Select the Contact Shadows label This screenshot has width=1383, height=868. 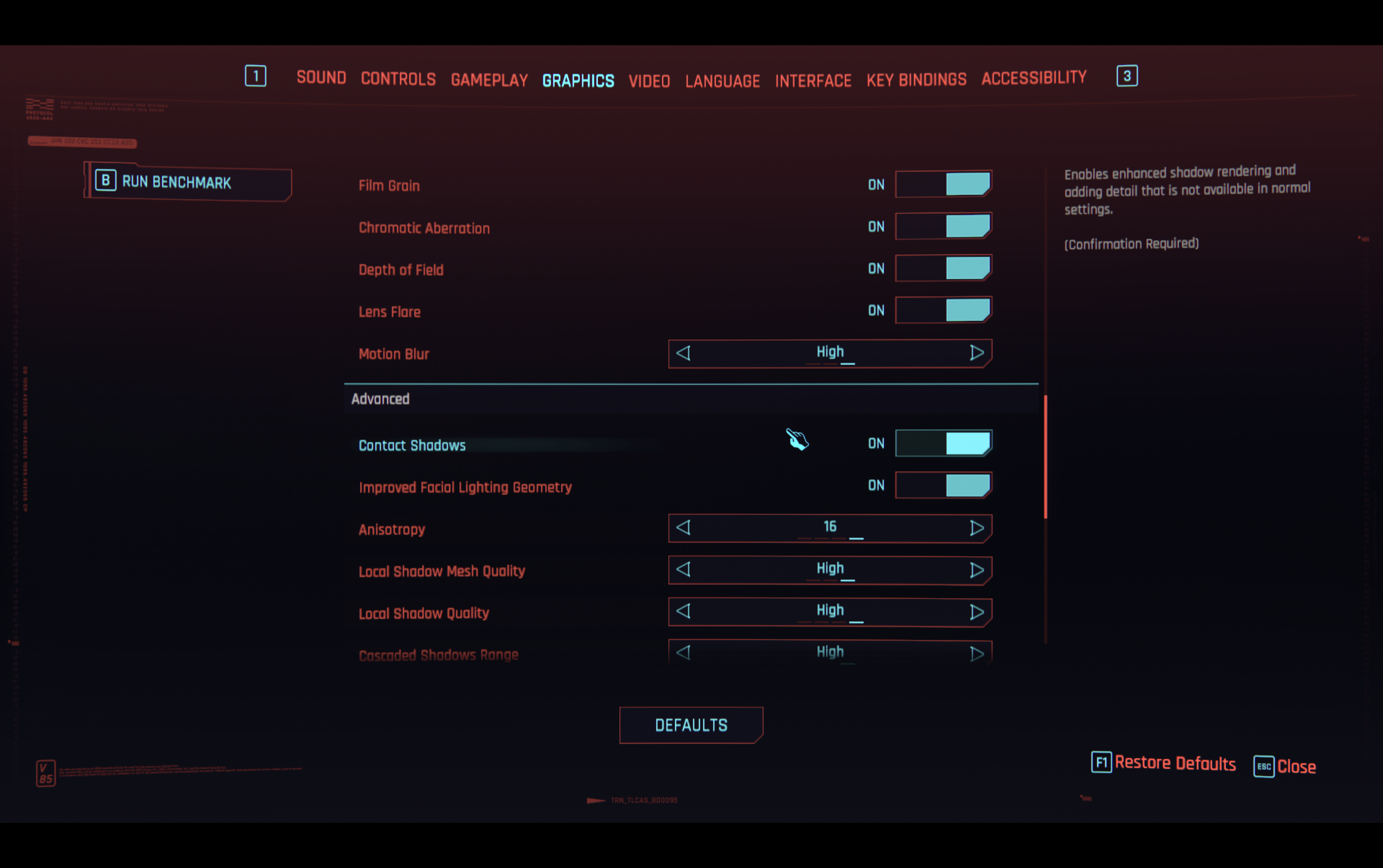point(412,445)
